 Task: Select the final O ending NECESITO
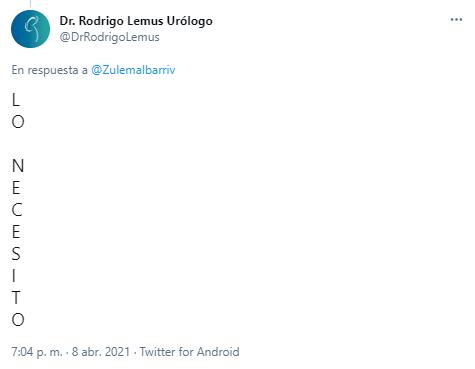[x=18, y=320]
